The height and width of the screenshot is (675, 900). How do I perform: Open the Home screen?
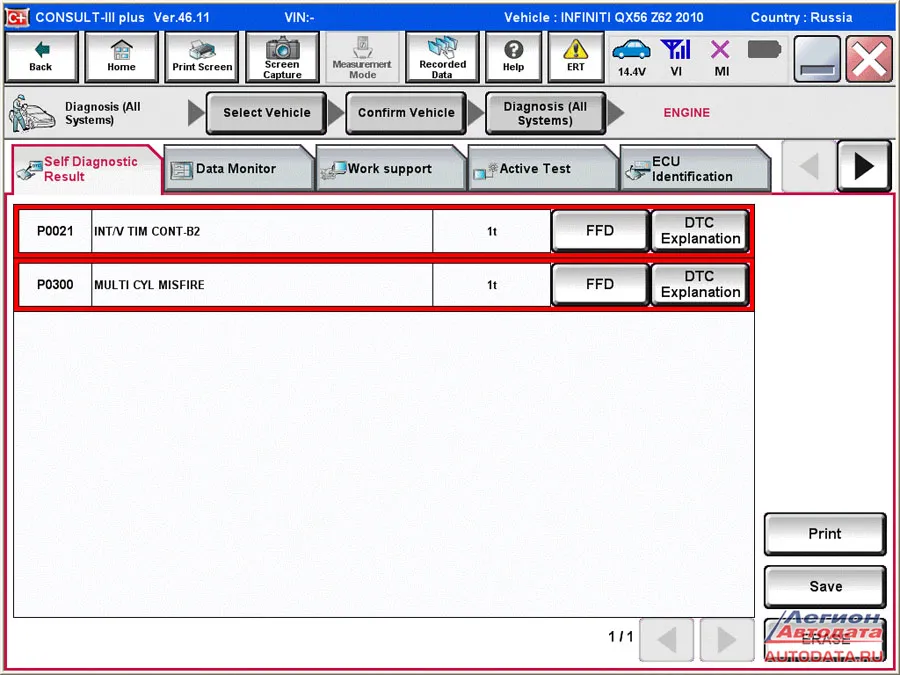[x=121, y=57]
